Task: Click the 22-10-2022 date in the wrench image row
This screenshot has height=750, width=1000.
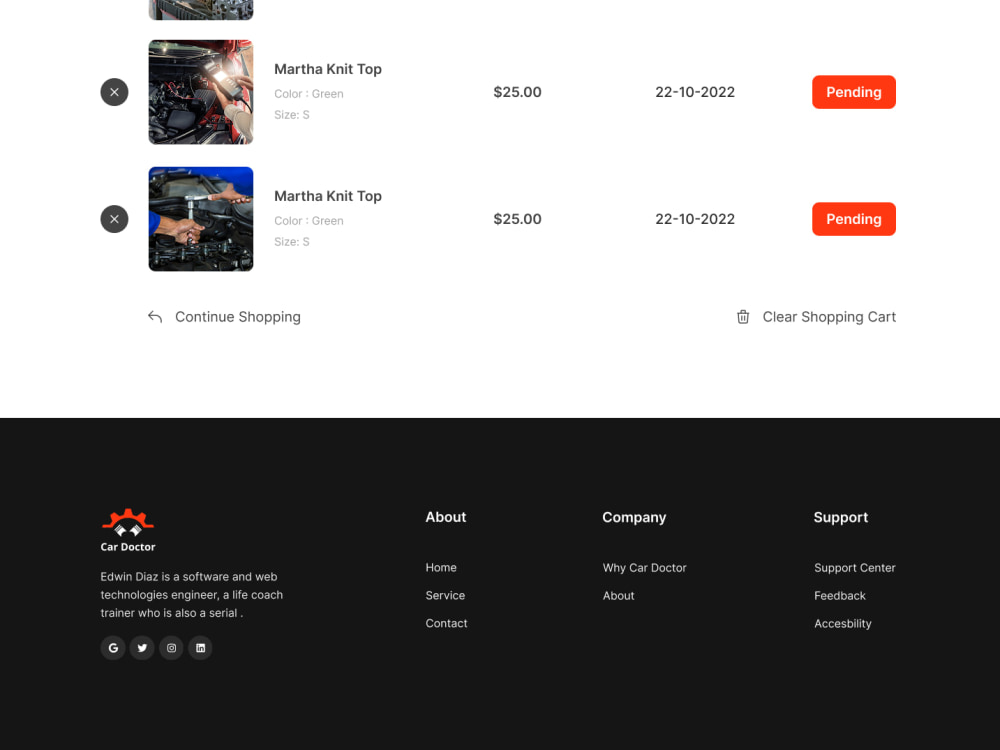Action: 695,219
